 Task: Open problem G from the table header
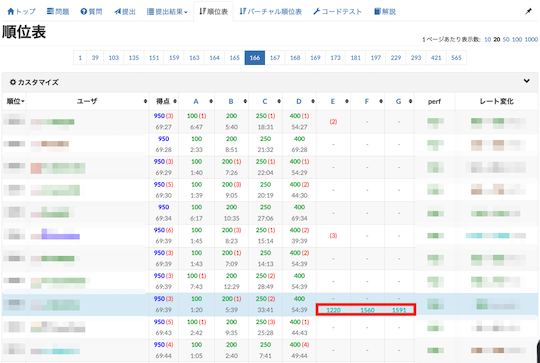click(398, 101)
